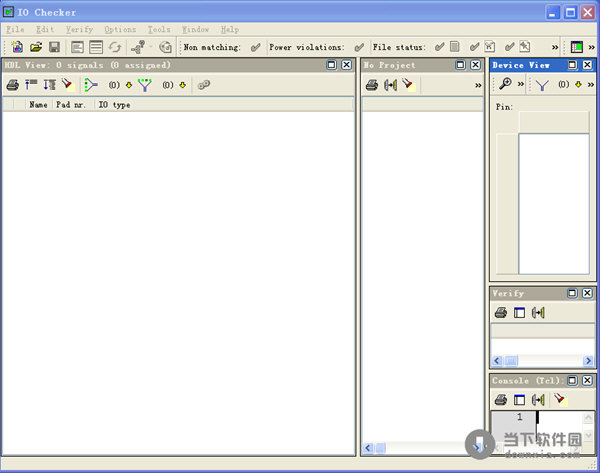
Task: Click the green-dotted signal filter icon in HDL View
Action: [91, 85]
